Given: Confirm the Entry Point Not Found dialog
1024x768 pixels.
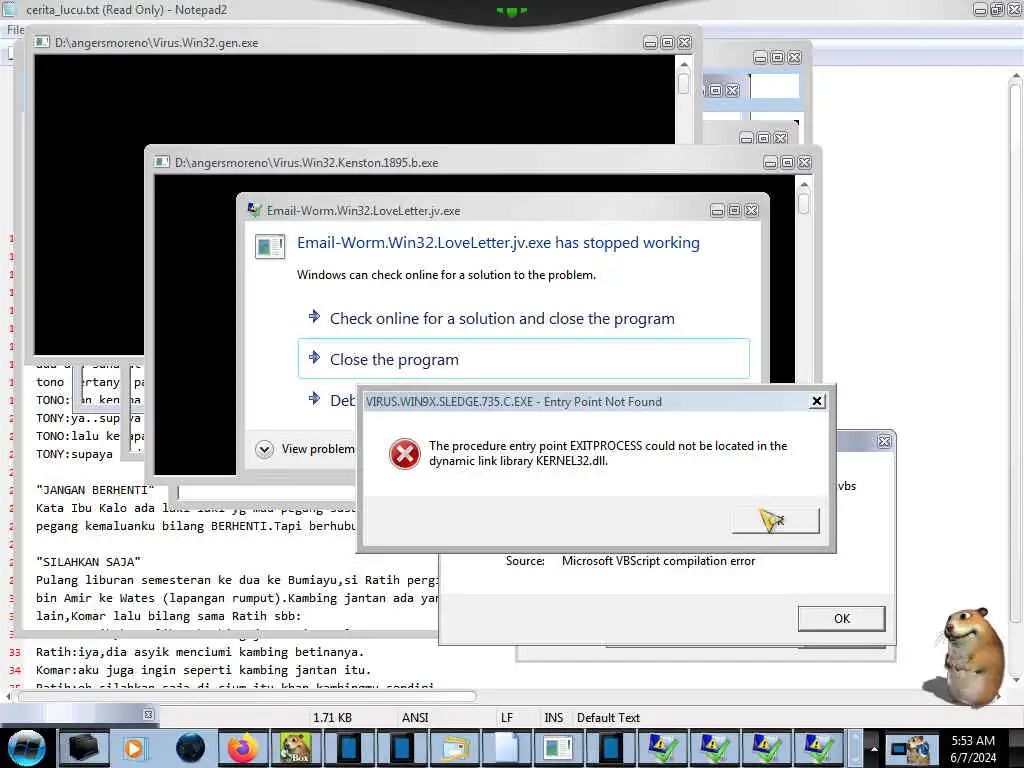Looking at the screenshot, I should pos(775,520).
